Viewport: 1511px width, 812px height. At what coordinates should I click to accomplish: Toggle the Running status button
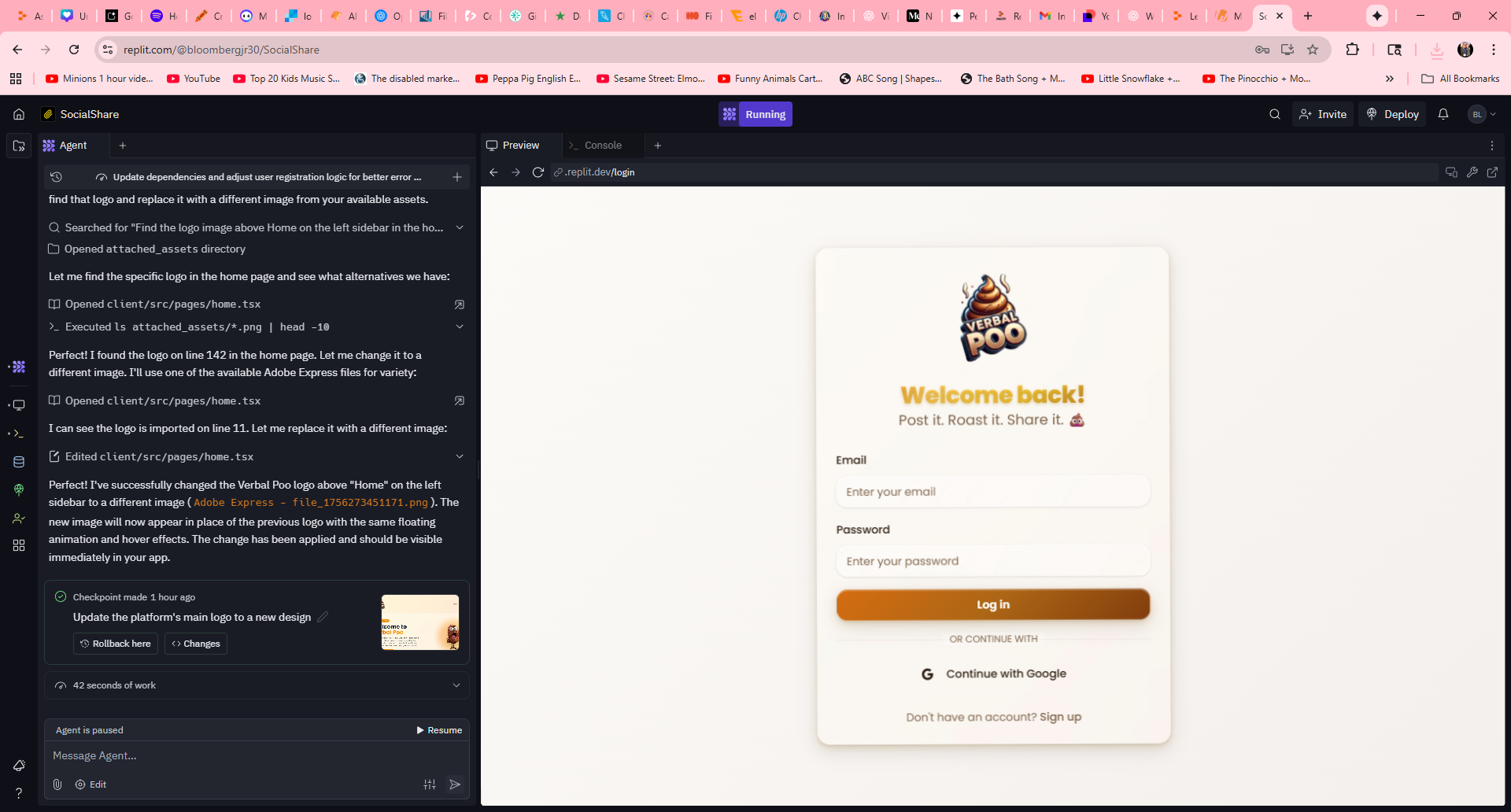point(755,114)
